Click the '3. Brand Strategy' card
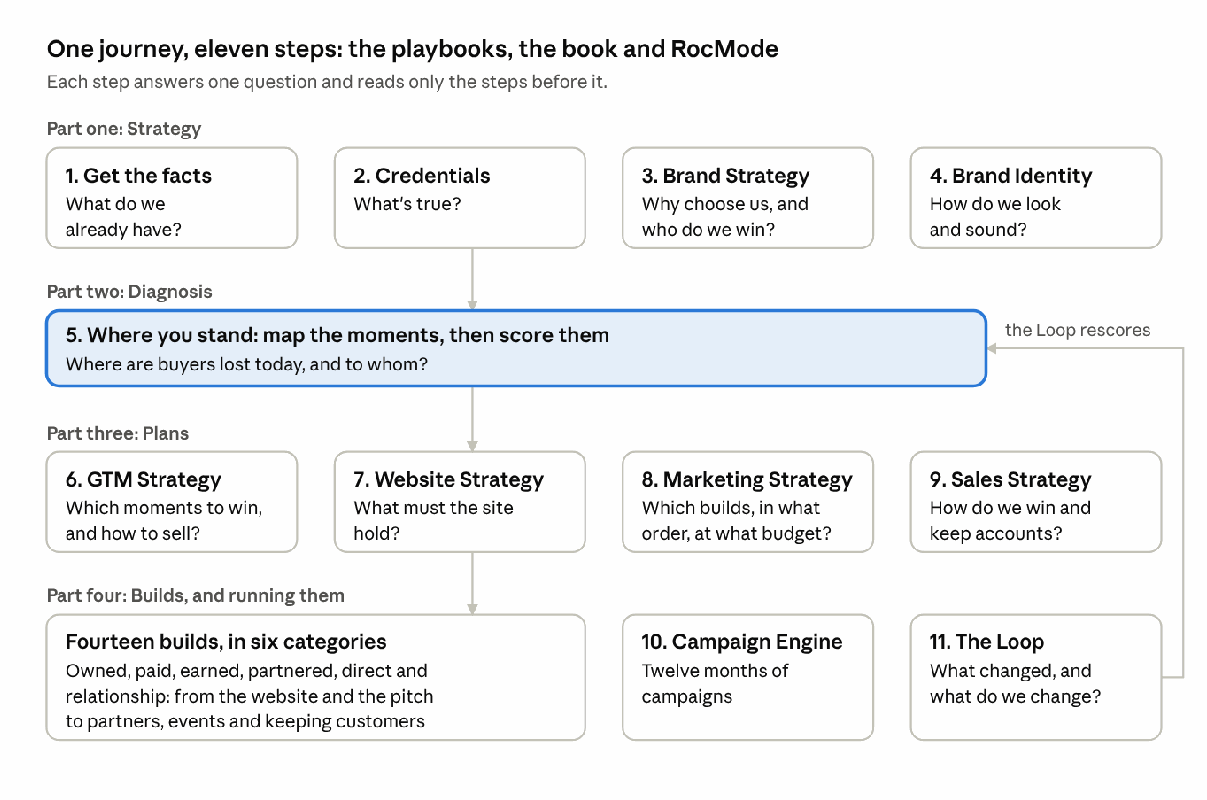1207x800 pixels. (748, 198)
